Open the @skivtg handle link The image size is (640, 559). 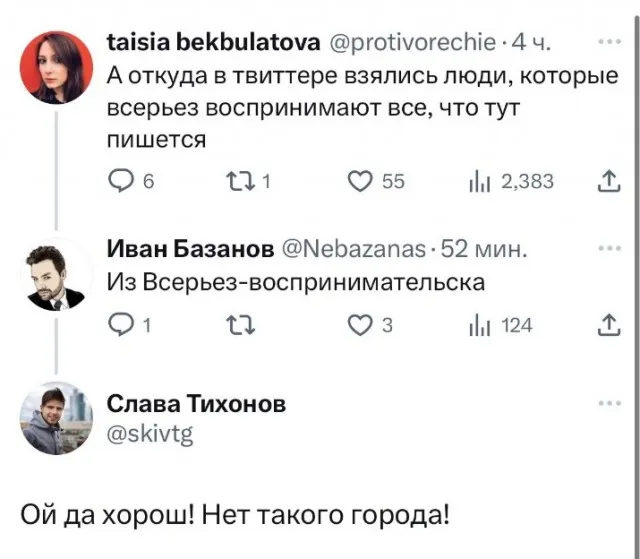pos(150,432)
